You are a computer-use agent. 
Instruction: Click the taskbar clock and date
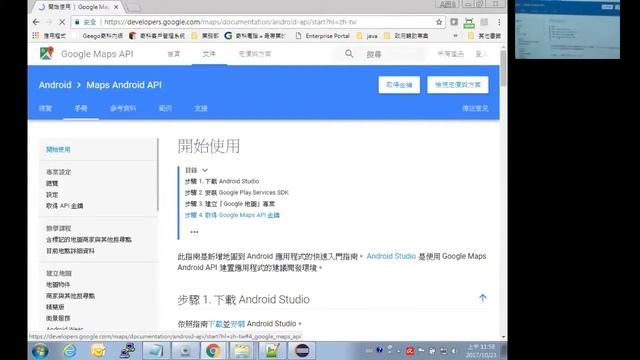click(481, 351)
